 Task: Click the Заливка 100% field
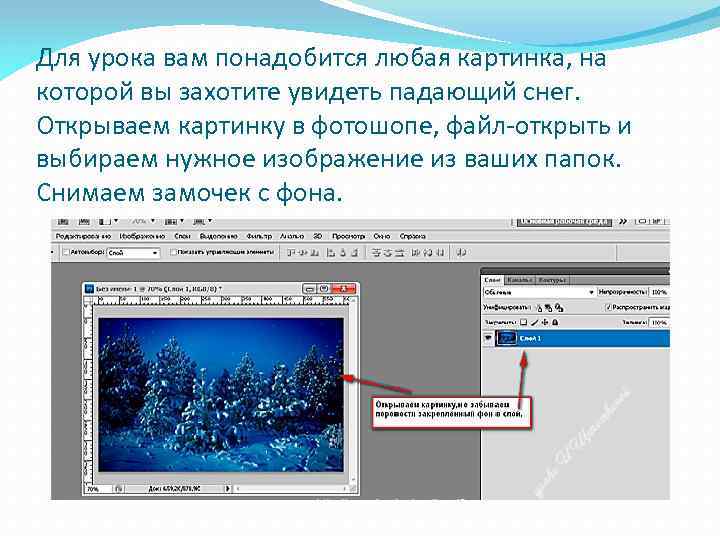click(x=659, y=323)
